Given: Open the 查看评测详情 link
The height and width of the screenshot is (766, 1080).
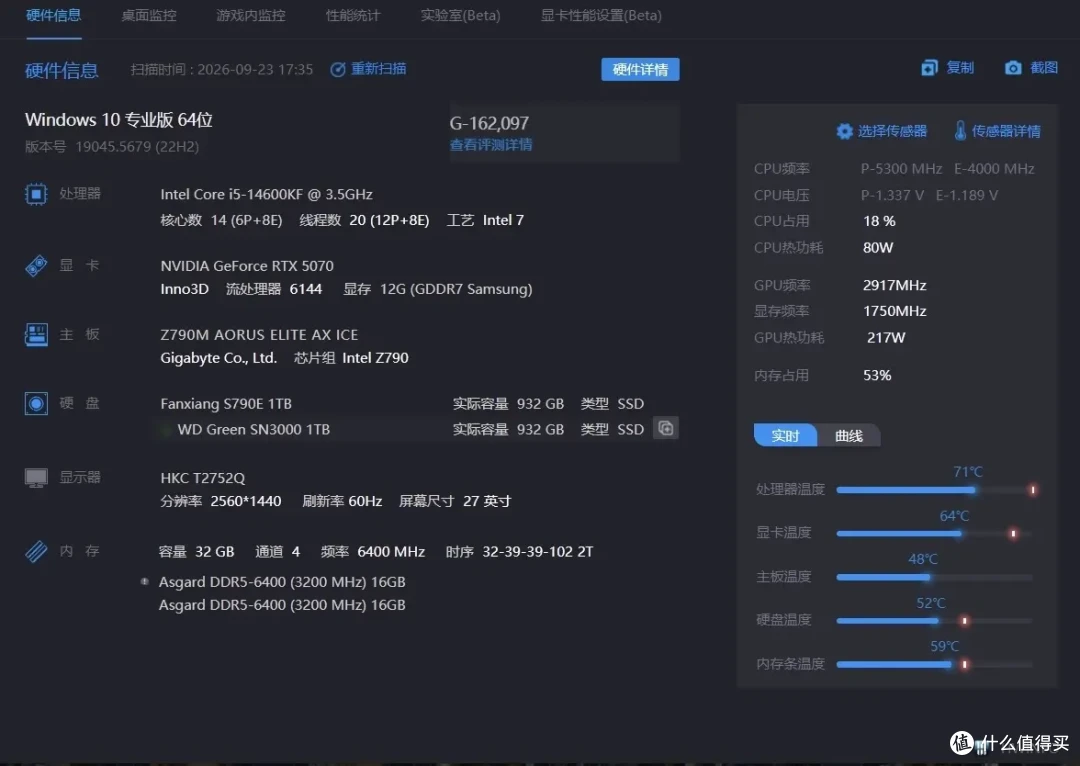Looking at the screenshot, I should tap(490, 145).
